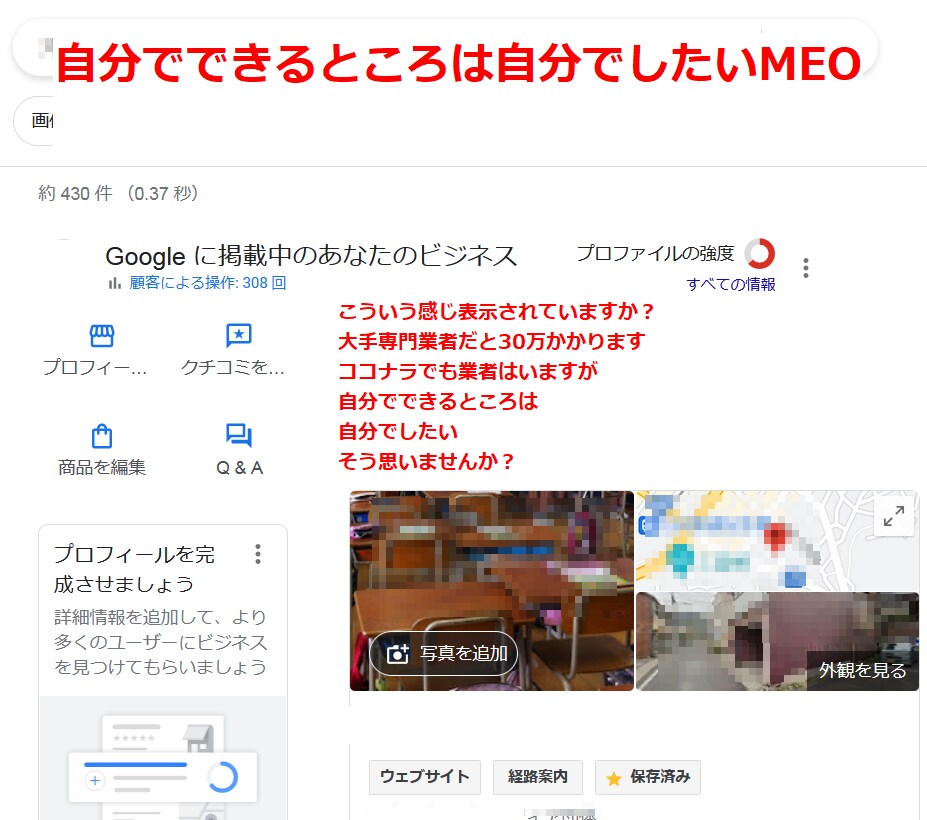Open the three-dot menu near プロファイルの強度
The height and width of the screenshot is (820, 927).
tap(805, 267)
